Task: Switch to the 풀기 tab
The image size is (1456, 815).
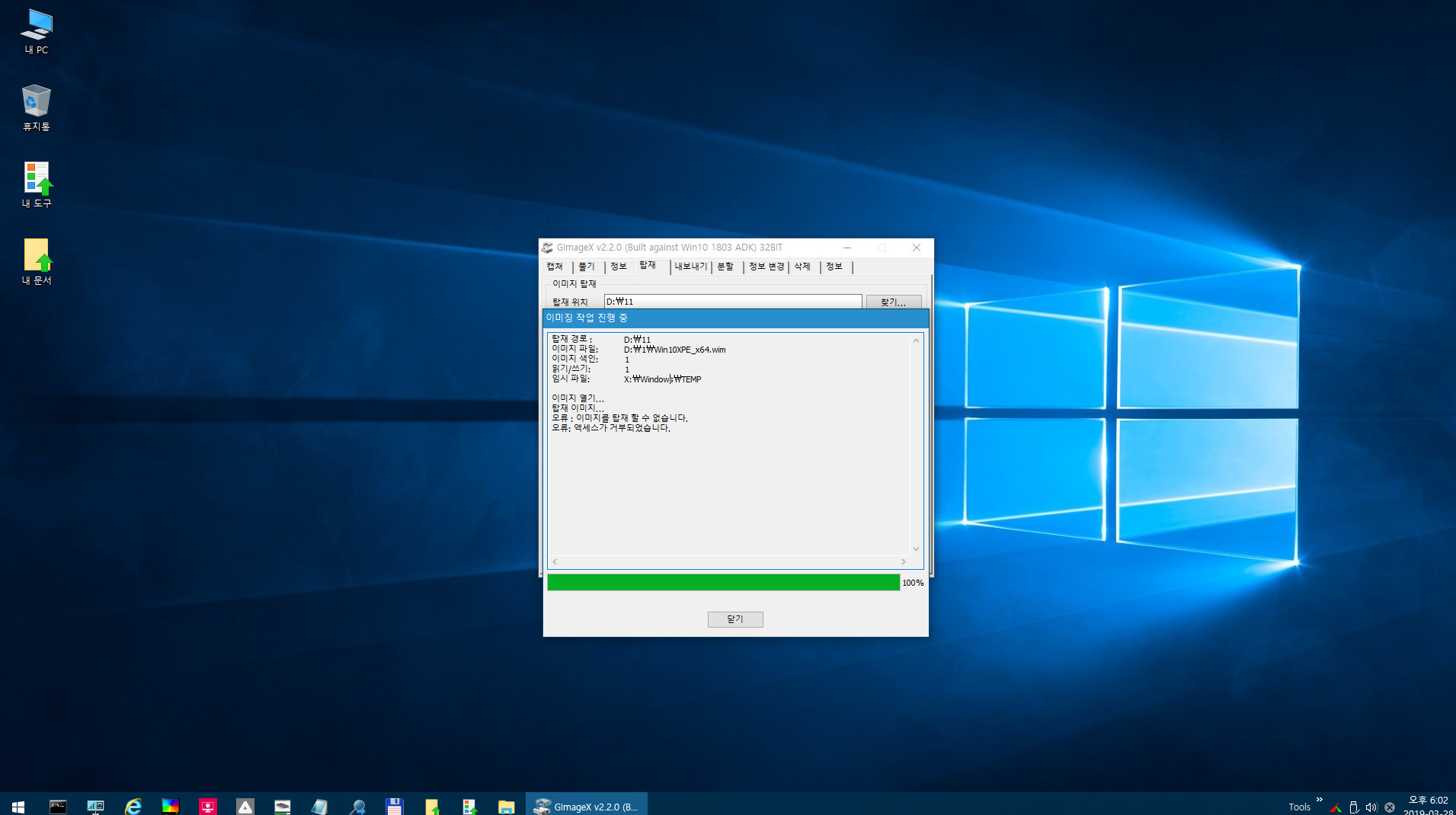Action: tap(587, 267)
